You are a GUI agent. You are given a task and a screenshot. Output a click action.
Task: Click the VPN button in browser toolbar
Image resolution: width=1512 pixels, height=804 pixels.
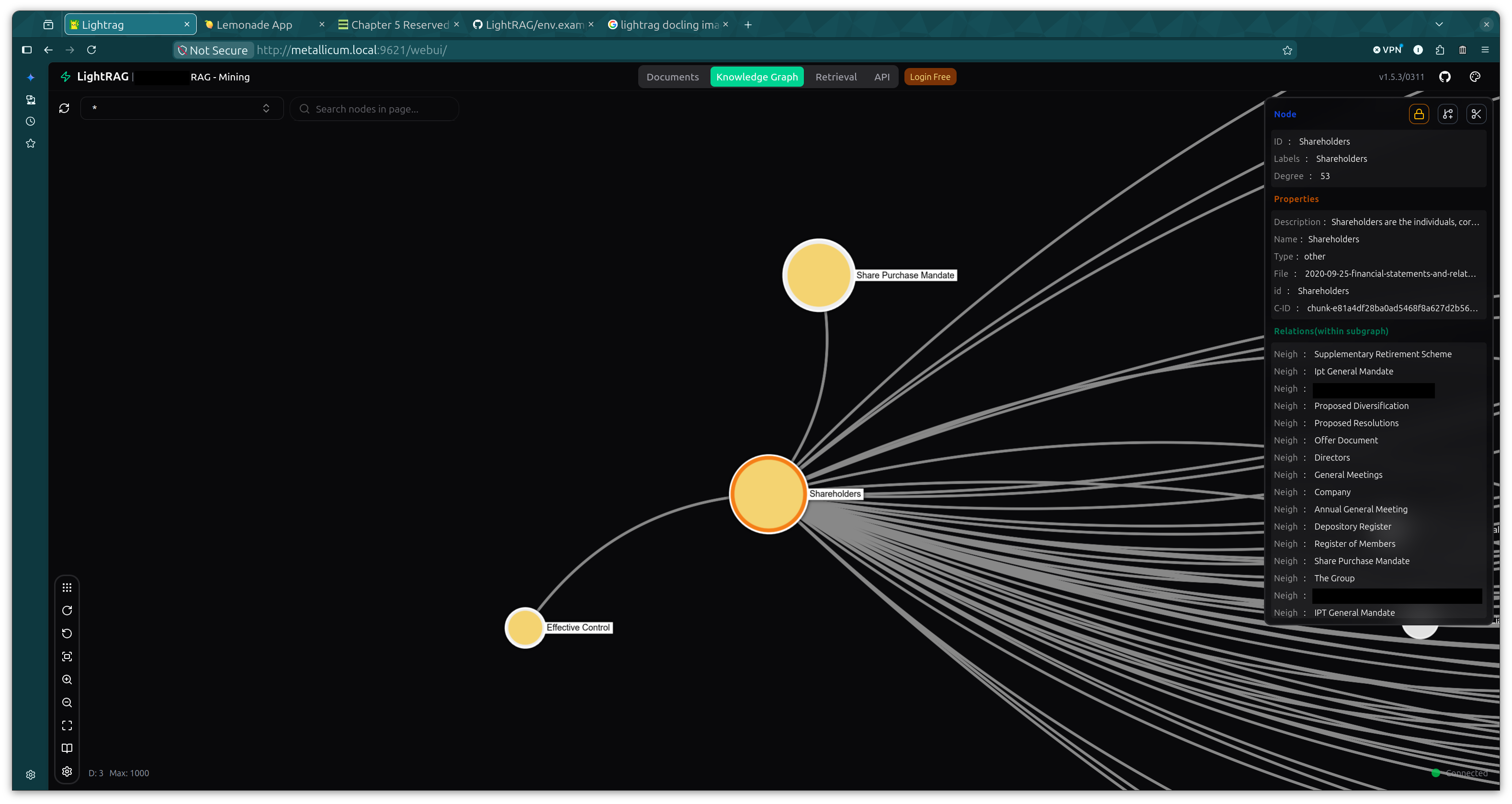[x=1388, y=50]
